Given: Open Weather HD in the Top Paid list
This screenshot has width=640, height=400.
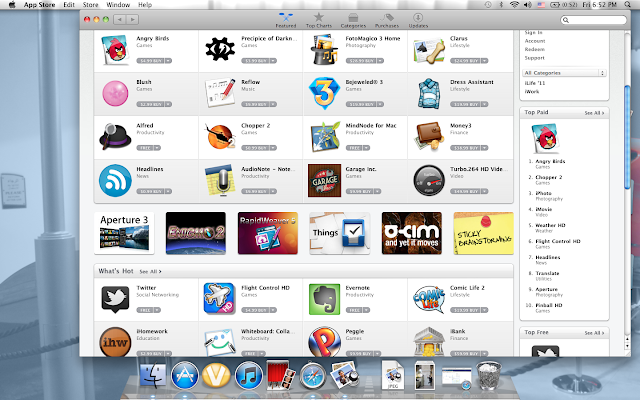Looking at the screenshot, I should point(550,225).
